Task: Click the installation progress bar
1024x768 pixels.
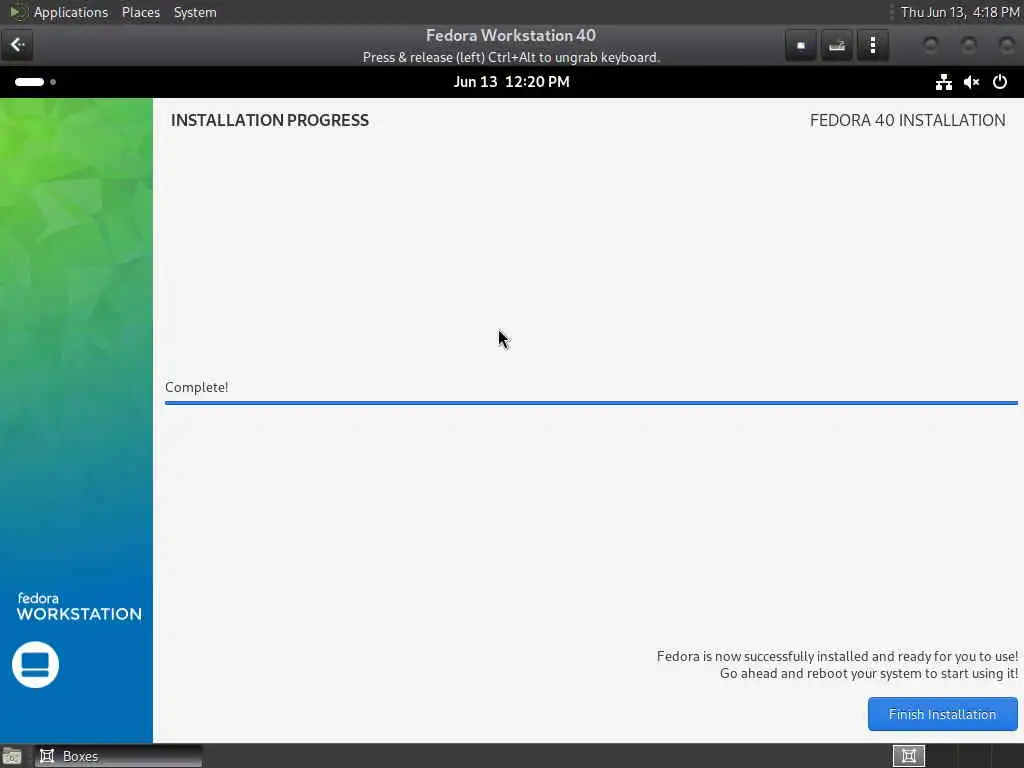Action: pos(591,403)
